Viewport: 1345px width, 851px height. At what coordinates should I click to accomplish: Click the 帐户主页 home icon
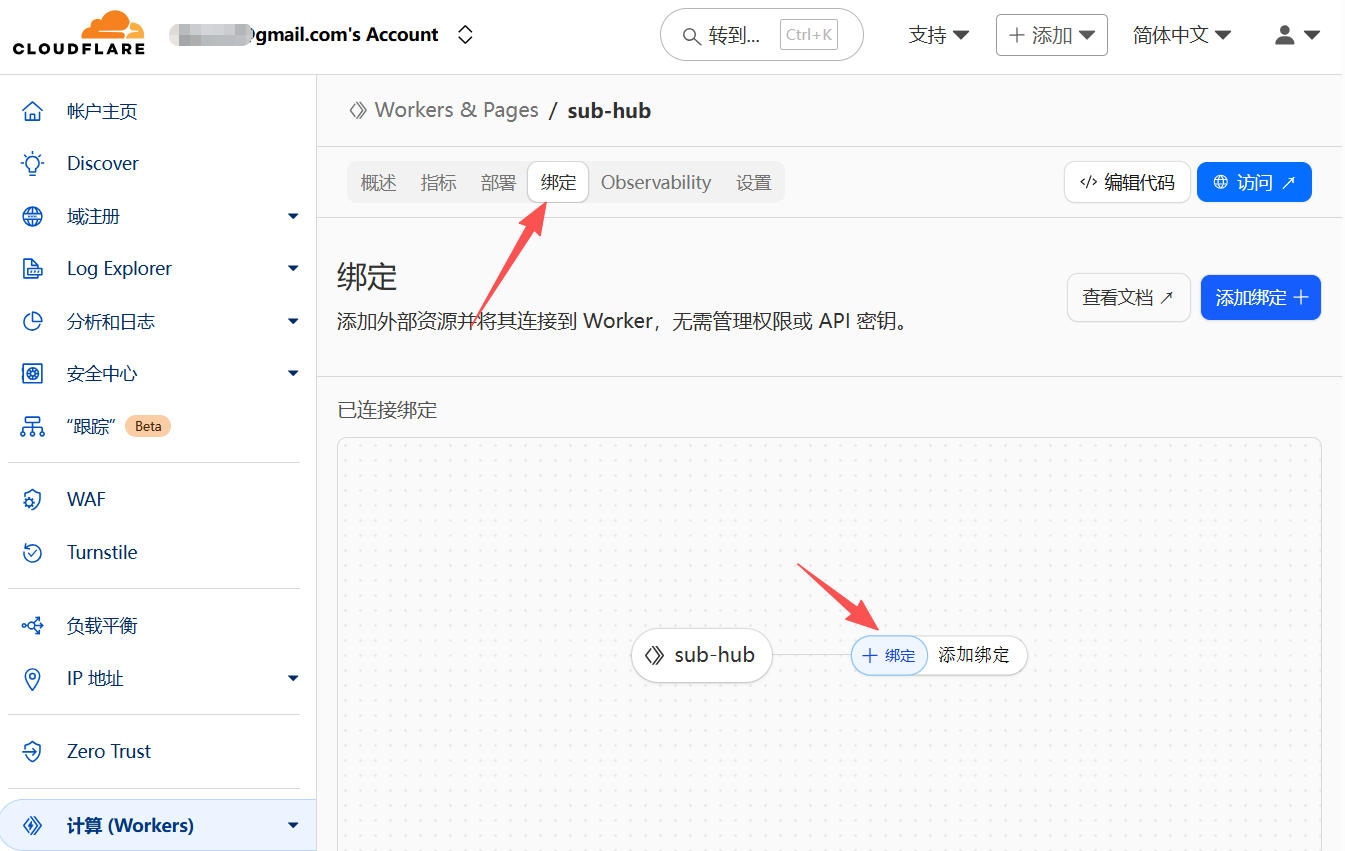click(33, 111)
